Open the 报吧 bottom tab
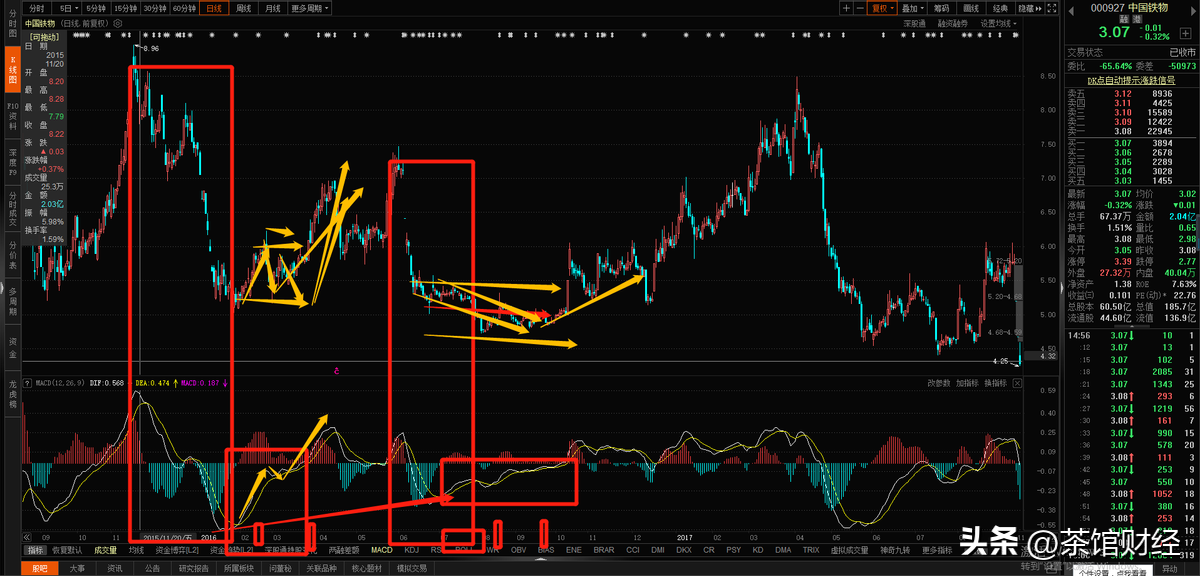This screenshot has width=1200, height=576. coord(39,568)
